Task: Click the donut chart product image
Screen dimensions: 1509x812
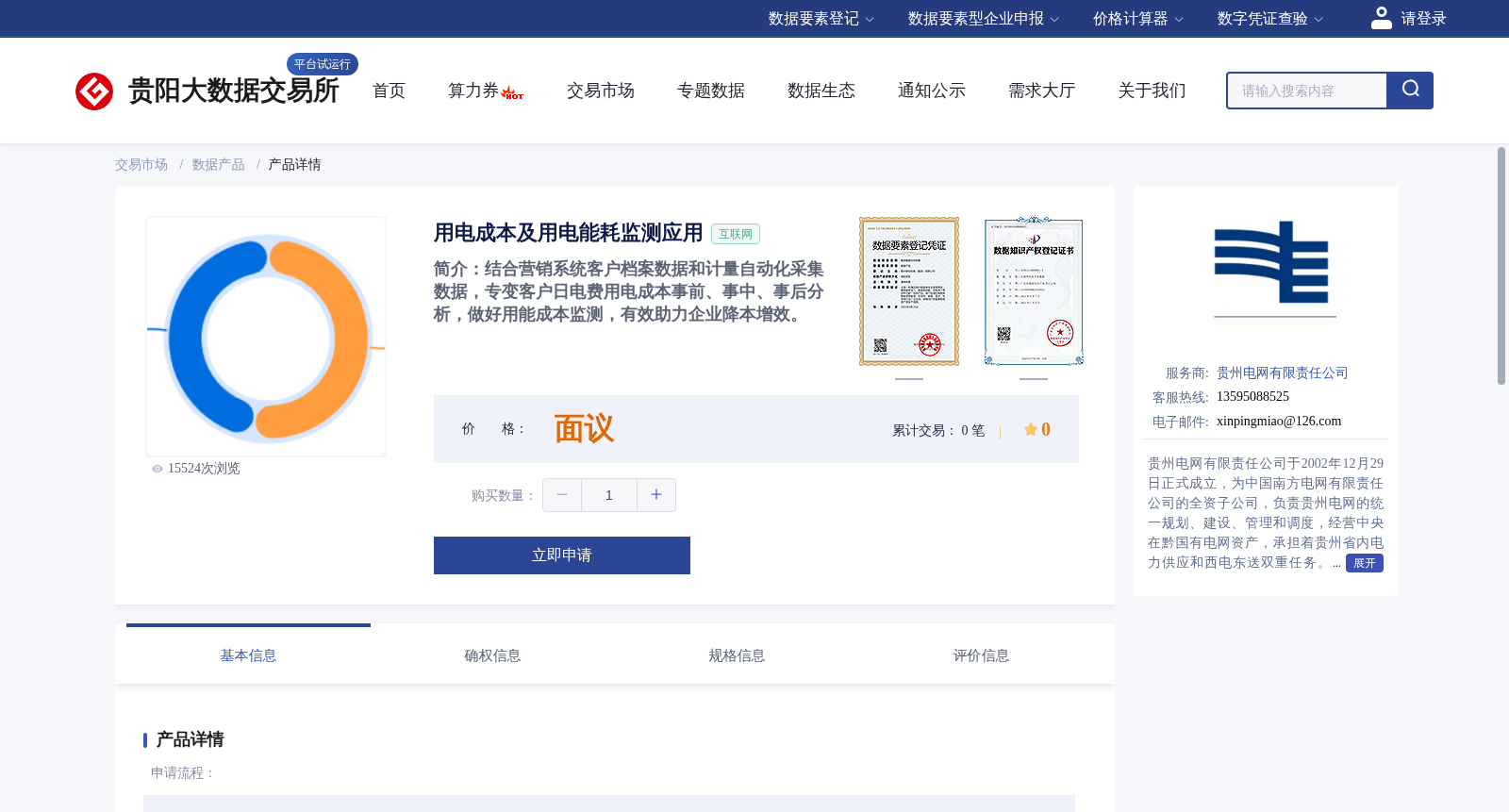Action: (266, 337)
